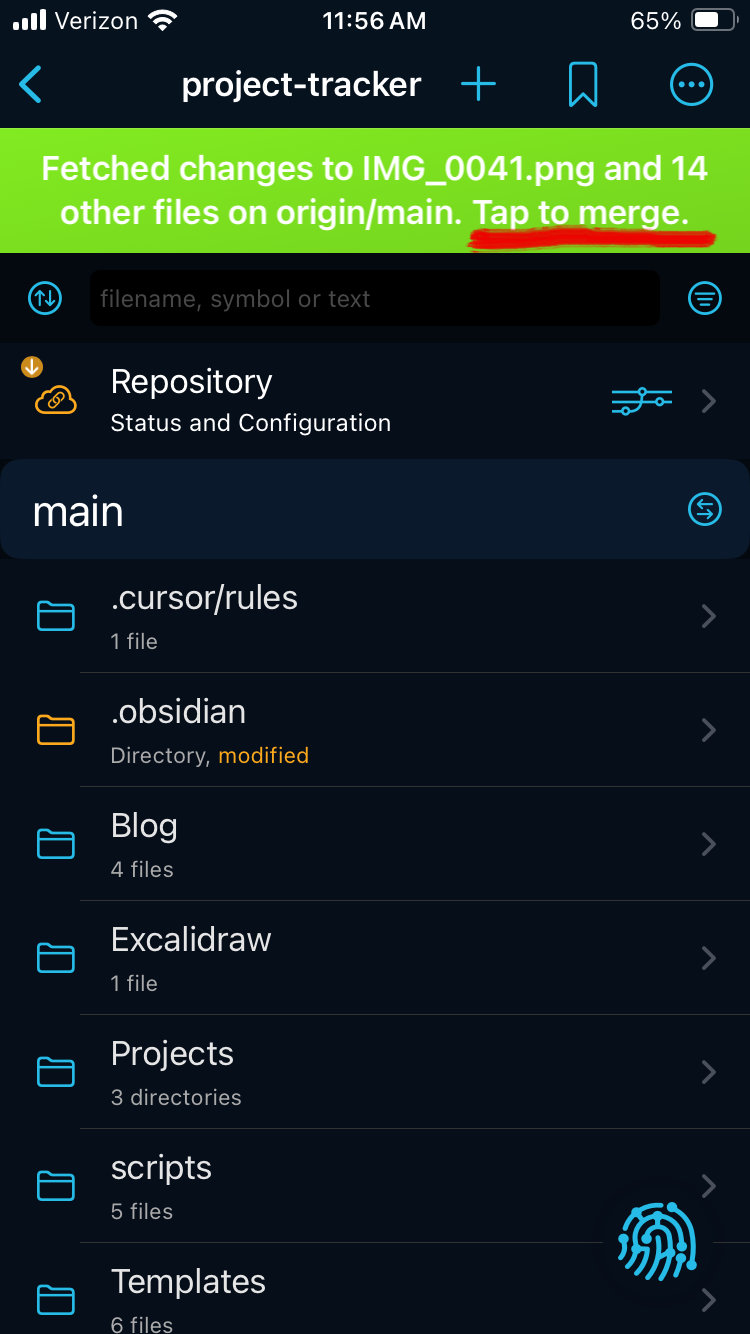The width and height of the screenshot is (750, 1334).
Task: Tap the fingerprint floating button
Action: pyautogui.click(x=656, y=1241)
